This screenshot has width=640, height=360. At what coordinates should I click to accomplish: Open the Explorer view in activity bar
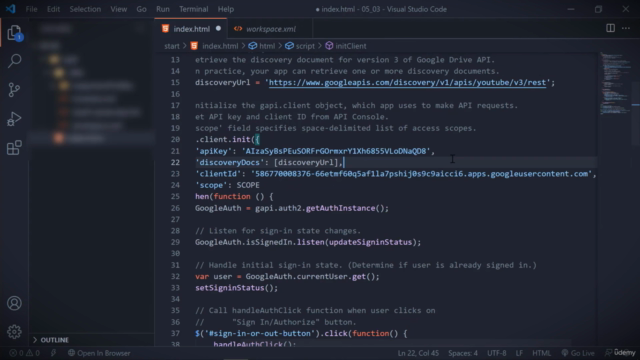pos(14,33)
